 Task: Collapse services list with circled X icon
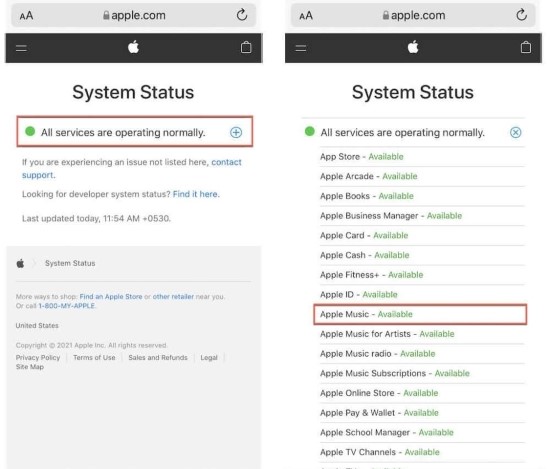click(x=515, y=132)
